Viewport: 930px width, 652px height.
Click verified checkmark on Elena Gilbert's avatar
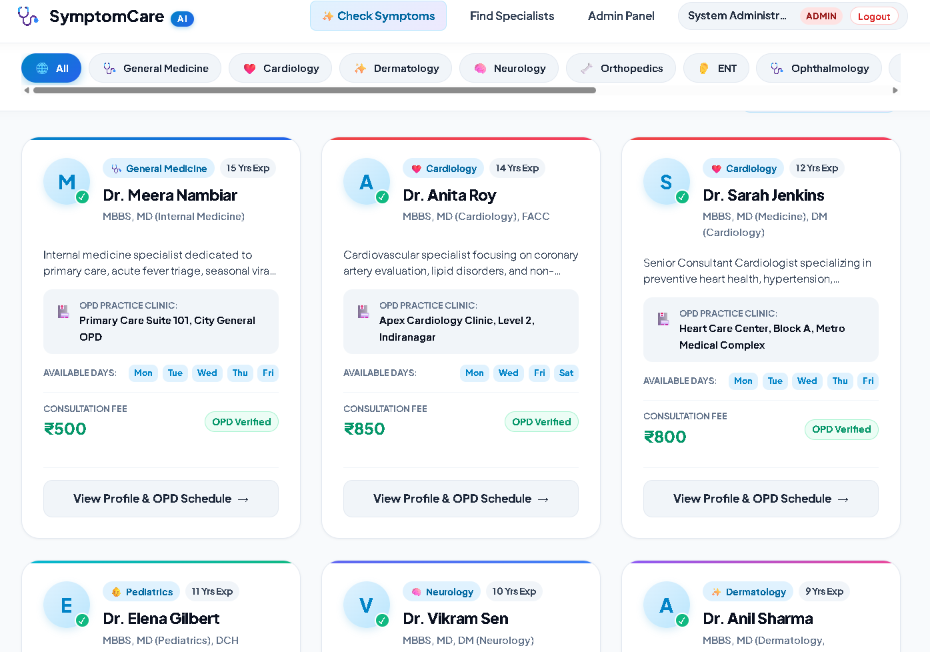(82, 621)
